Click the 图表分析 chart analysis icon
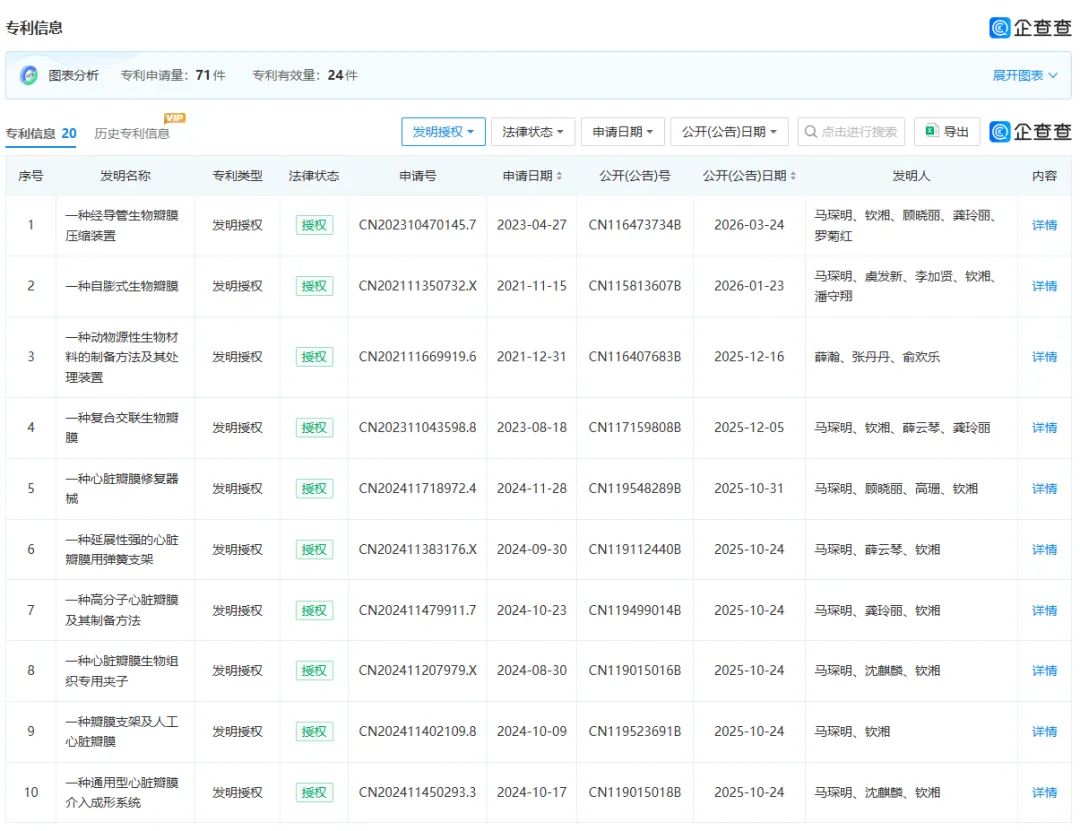 (x=29, y=75)
